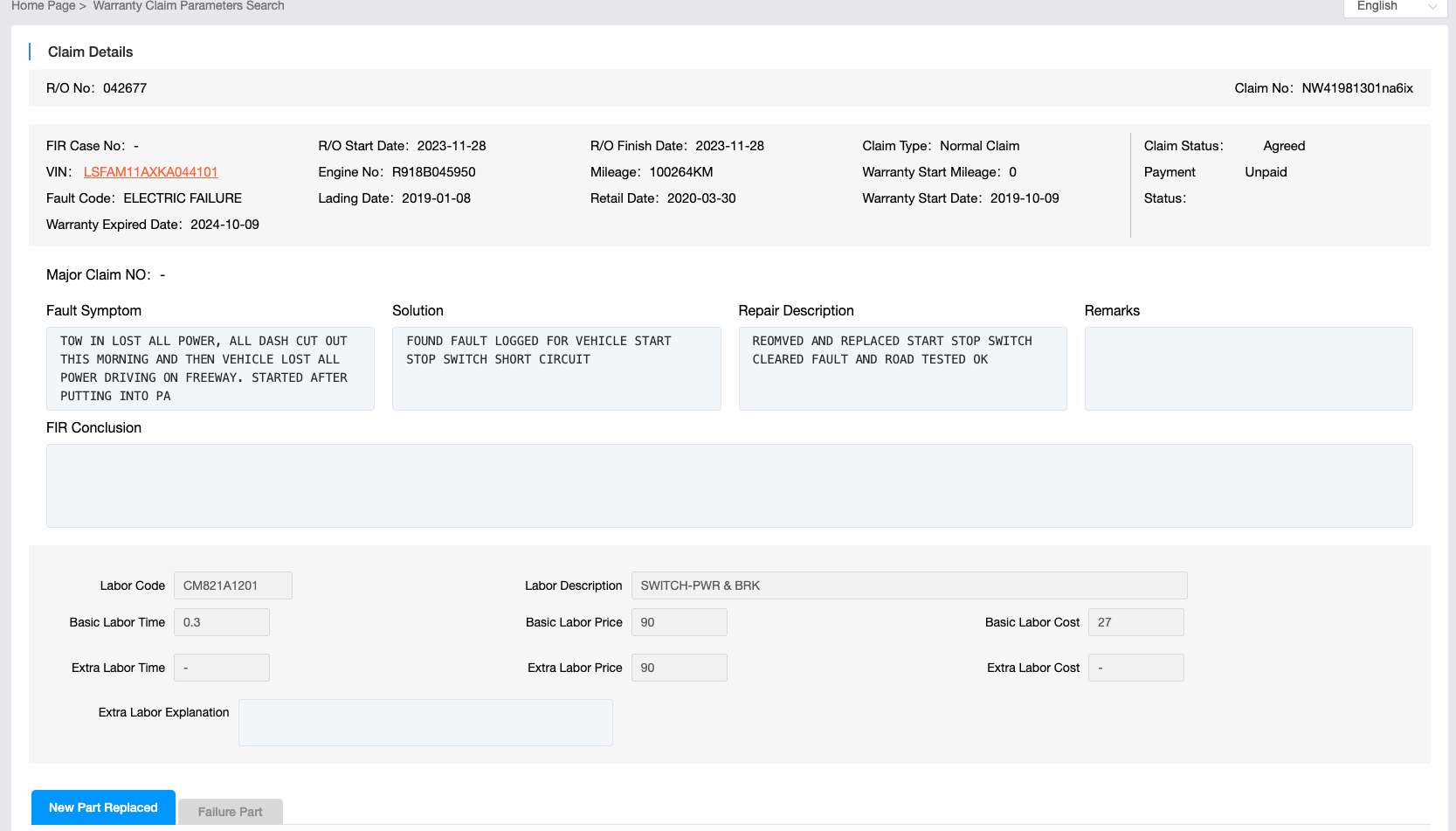Click the Extra Labor Price field

pyautogui.click(x=679, y=668)
